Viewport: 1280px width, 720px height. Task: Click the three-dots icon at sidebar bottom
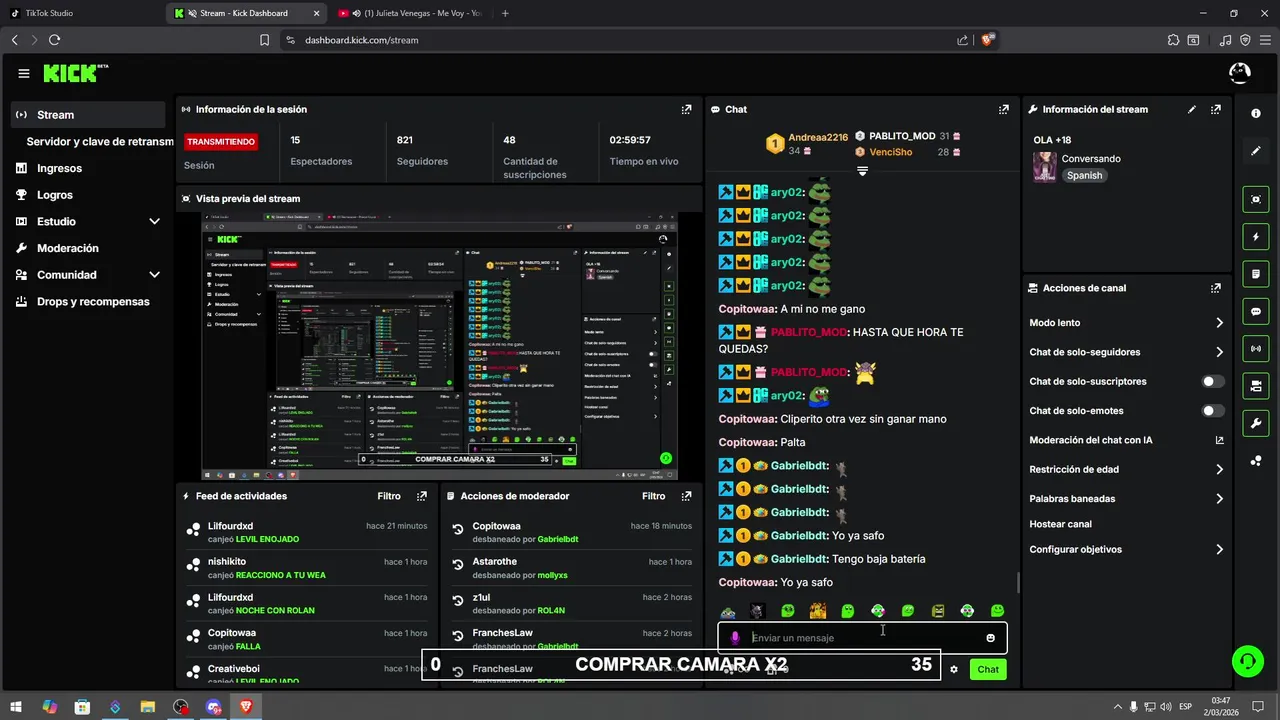pos(1256,460)
